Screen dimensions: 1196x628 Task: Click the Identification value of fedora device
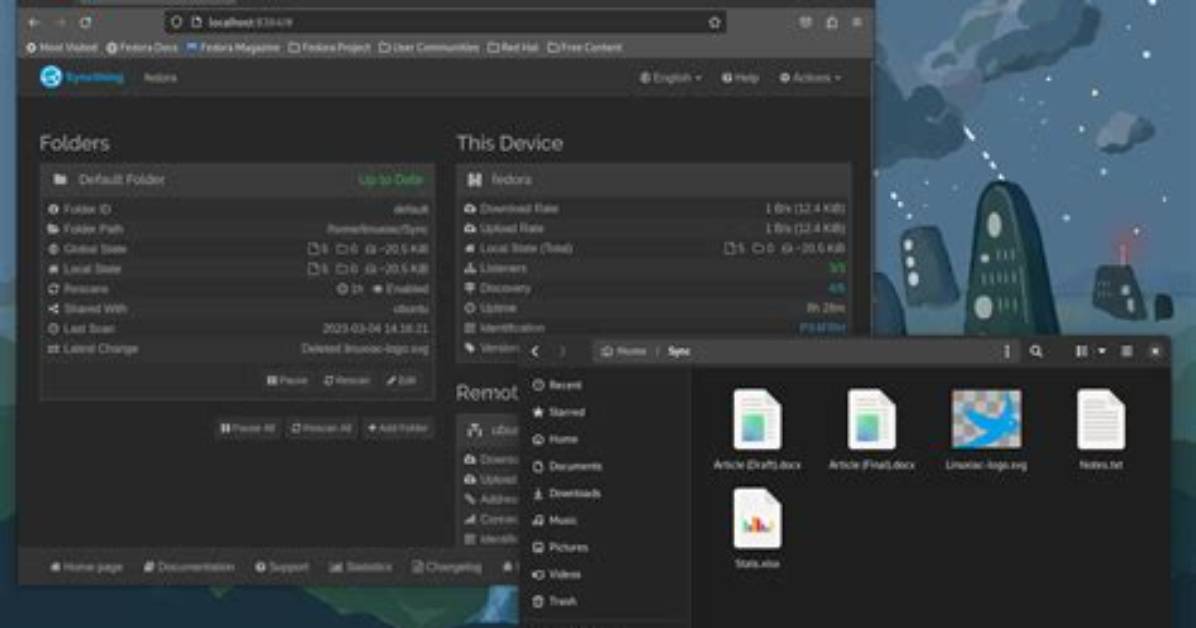822,328
